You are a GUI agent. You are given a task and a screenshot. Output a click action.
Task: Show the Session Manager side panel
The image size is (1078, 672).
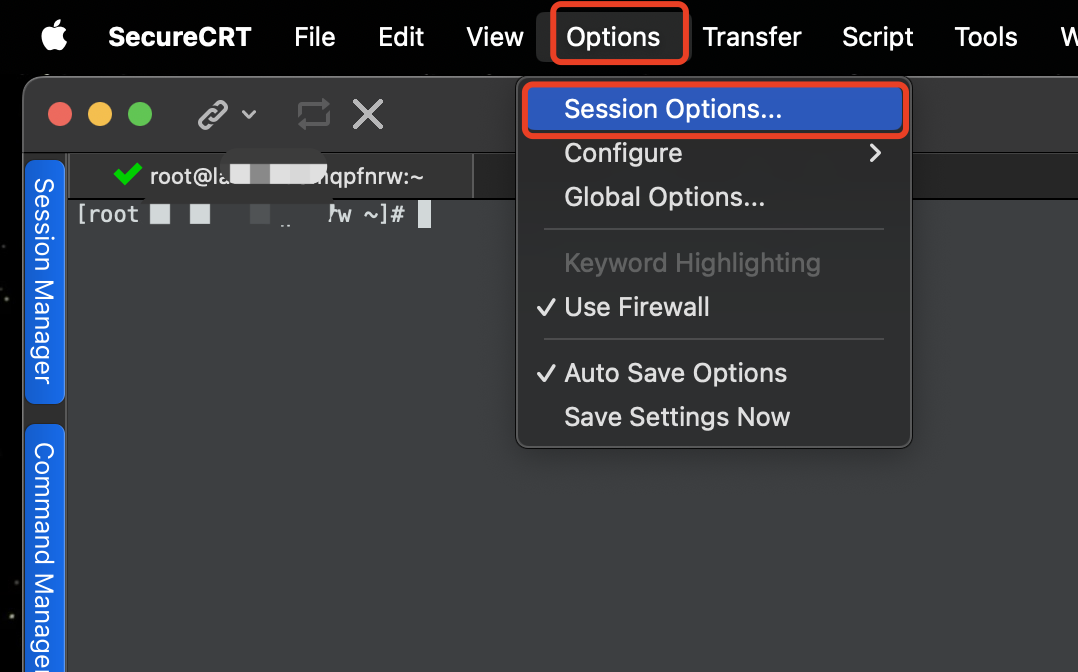(45, 281)
